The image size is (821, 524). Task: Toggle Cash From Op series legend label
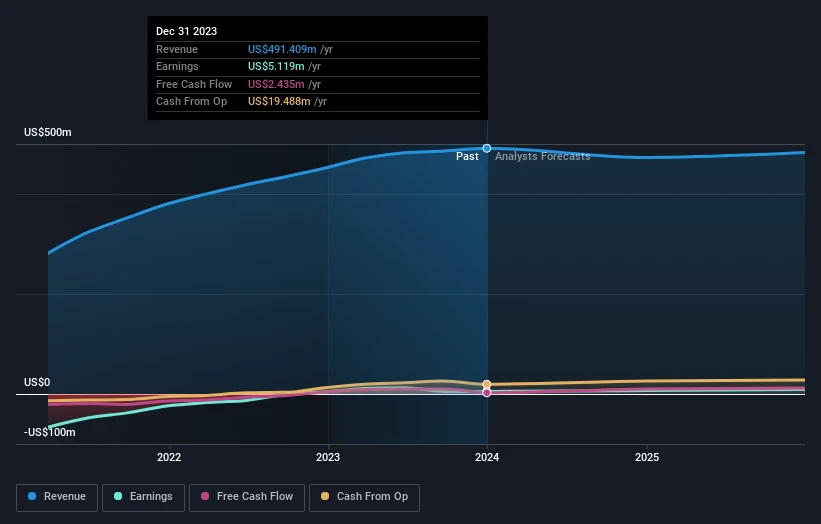373,496
